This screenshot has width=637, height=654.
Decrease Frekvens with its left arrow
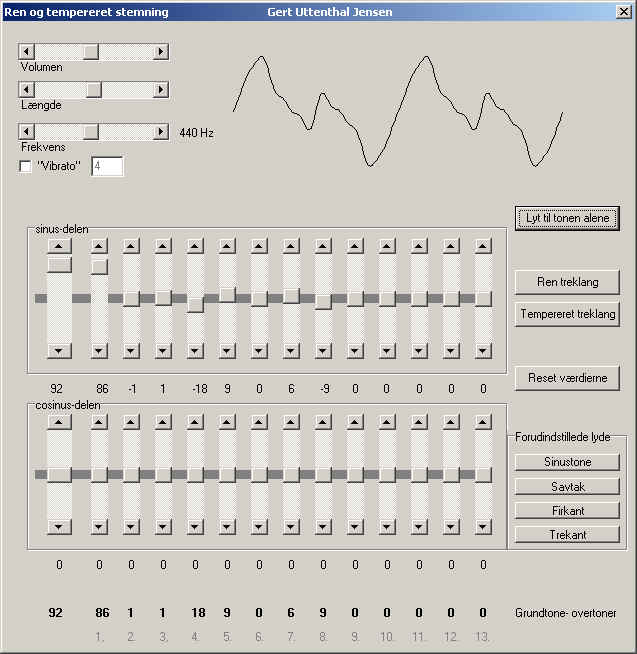pyautogui.click(x=26, y=131)
